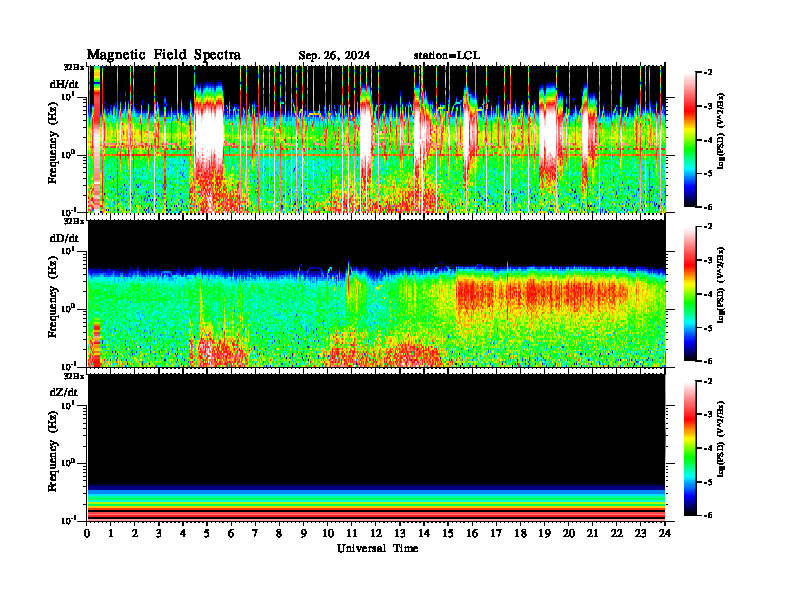792x612 pixels.
Task: Click the red band near 19 UT in dD/dt
Action: click(543, 294)
